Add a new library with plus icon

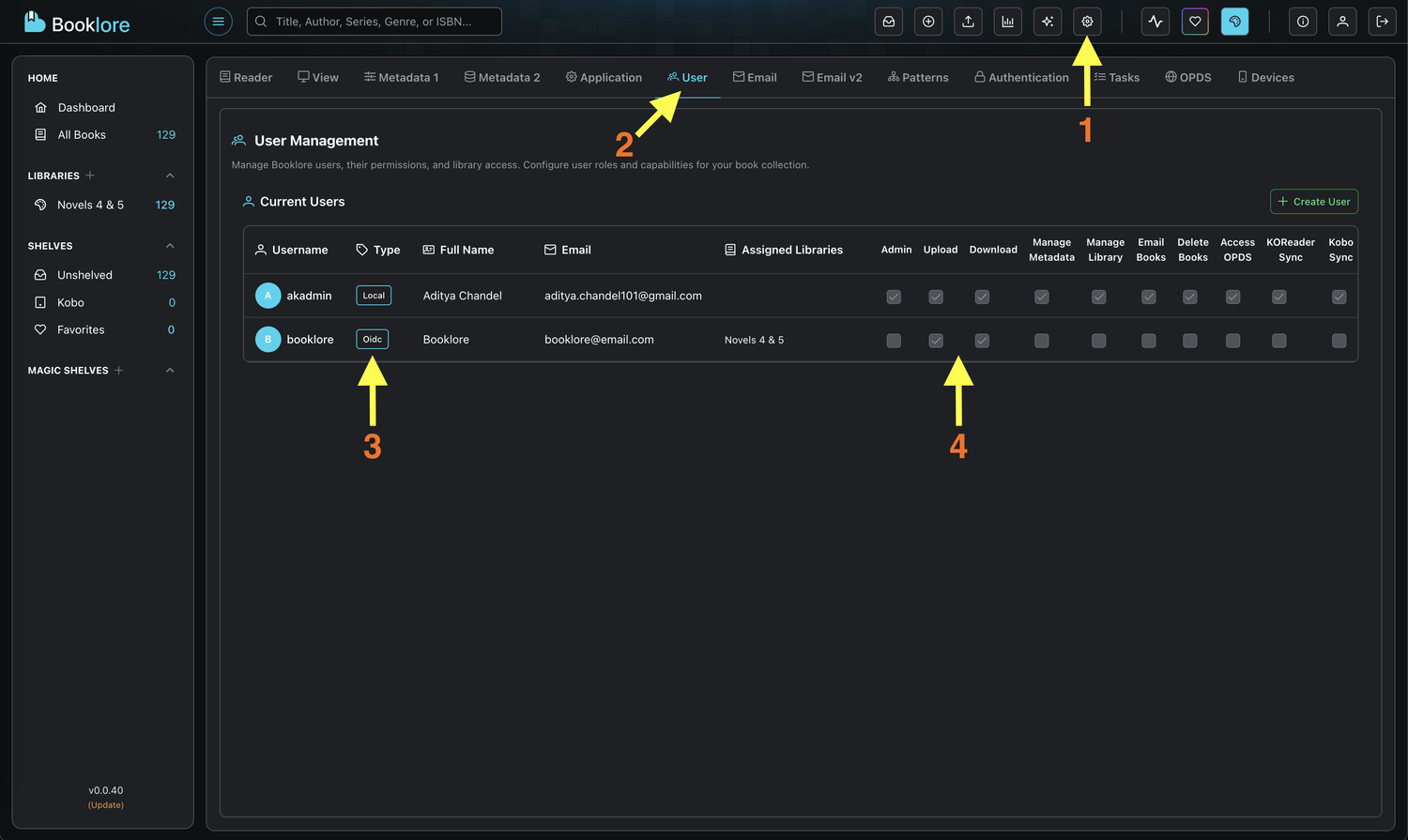click(90, 176)
